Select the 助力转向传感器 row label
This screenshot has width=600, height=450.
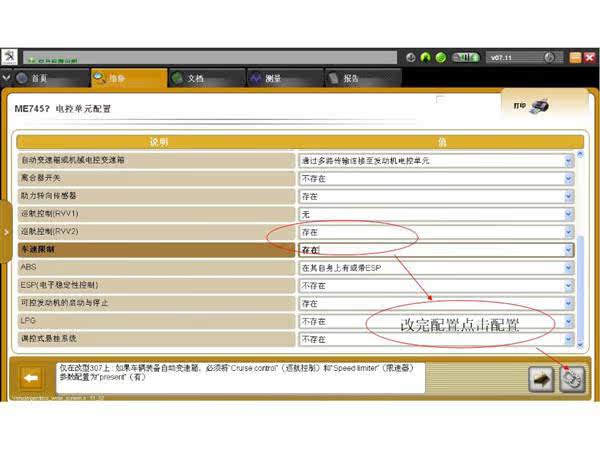(x=156, y=196)
